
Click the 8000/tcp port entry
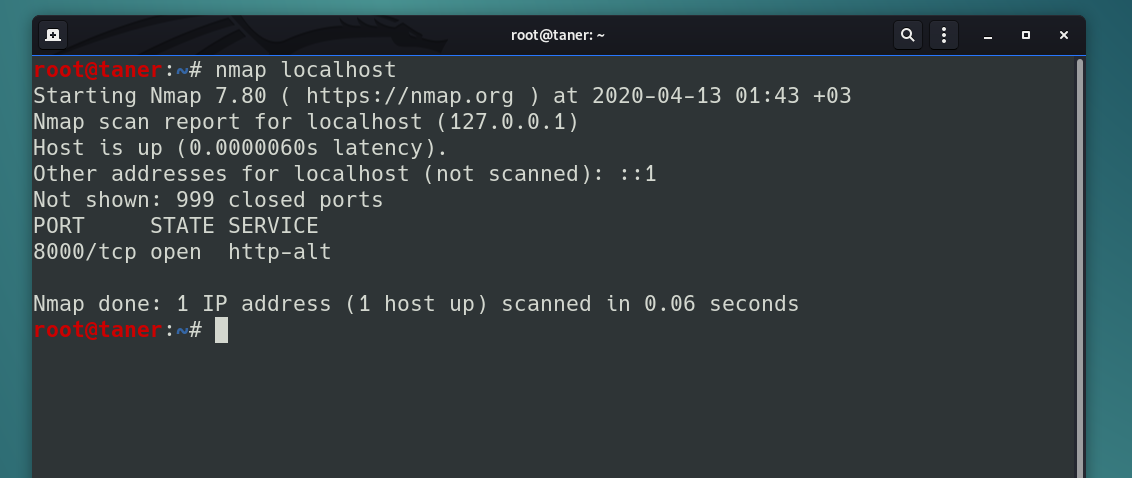click(84, 251)
